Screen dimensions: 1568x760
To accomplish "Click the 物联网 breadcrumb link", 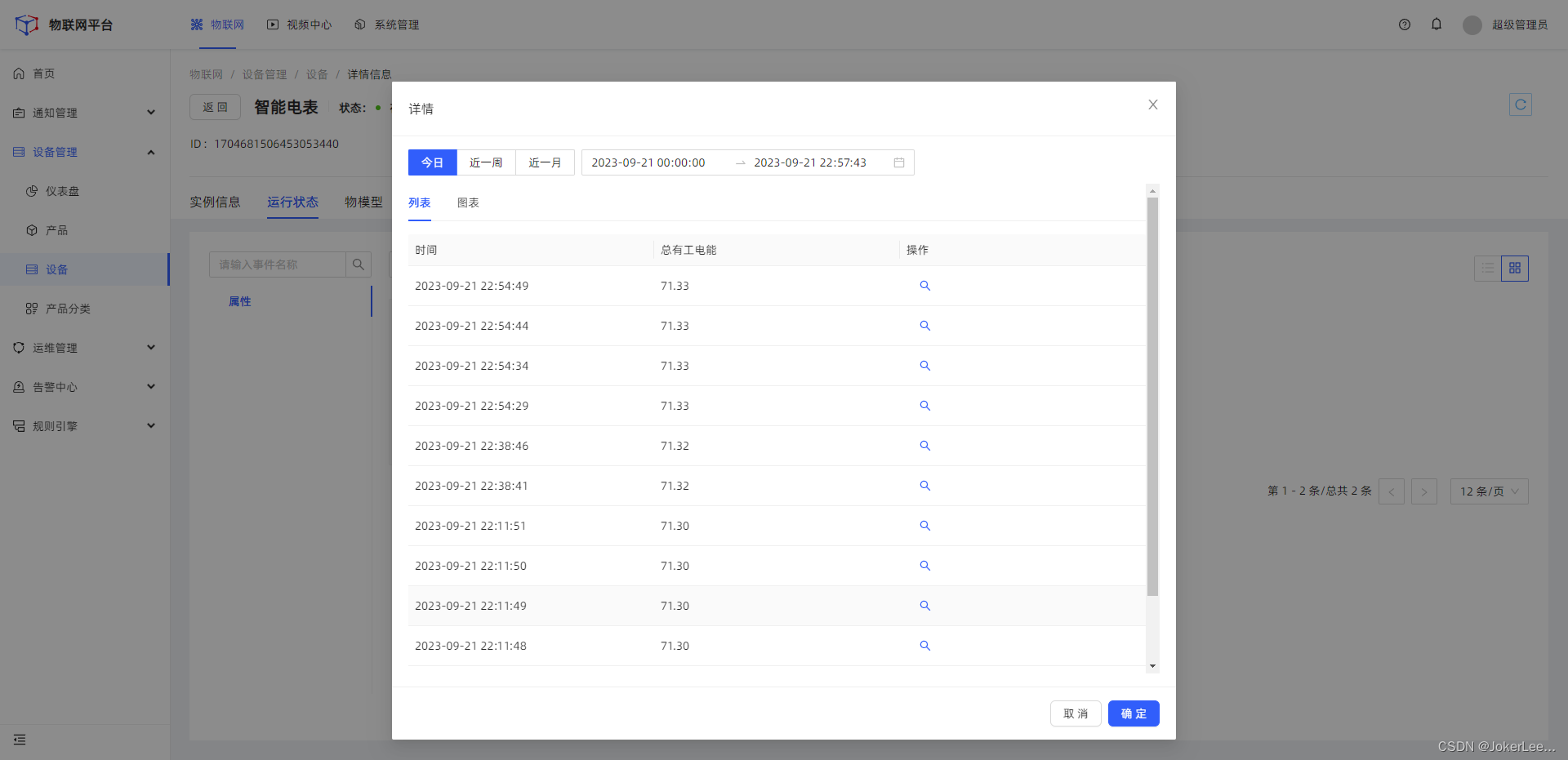I will click(x=206, y=74).
